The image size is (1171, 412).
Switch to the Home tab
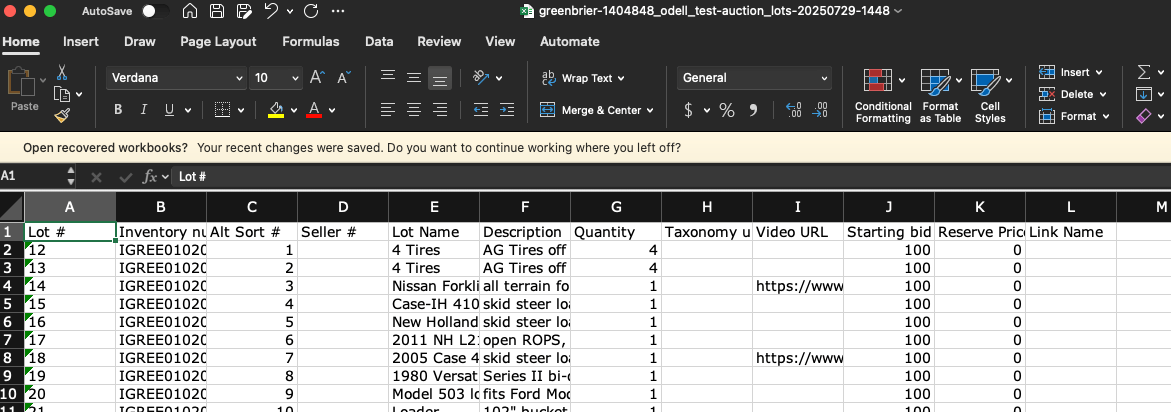coord(21,42)
